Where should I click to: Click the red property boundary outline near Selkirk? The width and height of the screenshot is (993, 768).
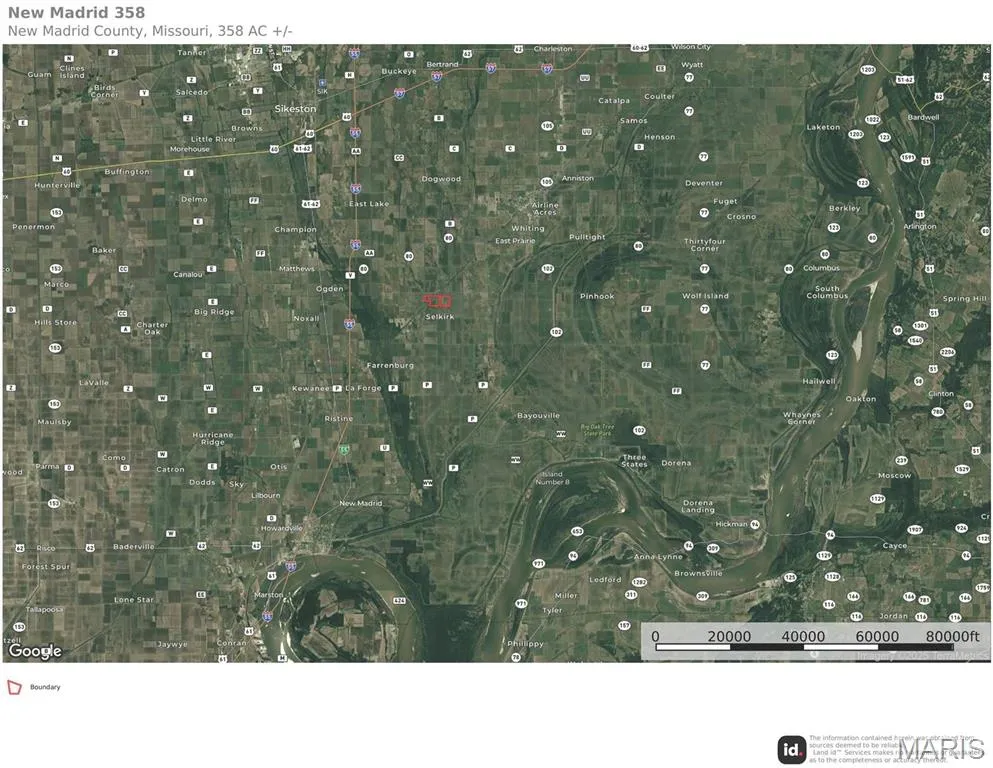click(x=437, y=300)
